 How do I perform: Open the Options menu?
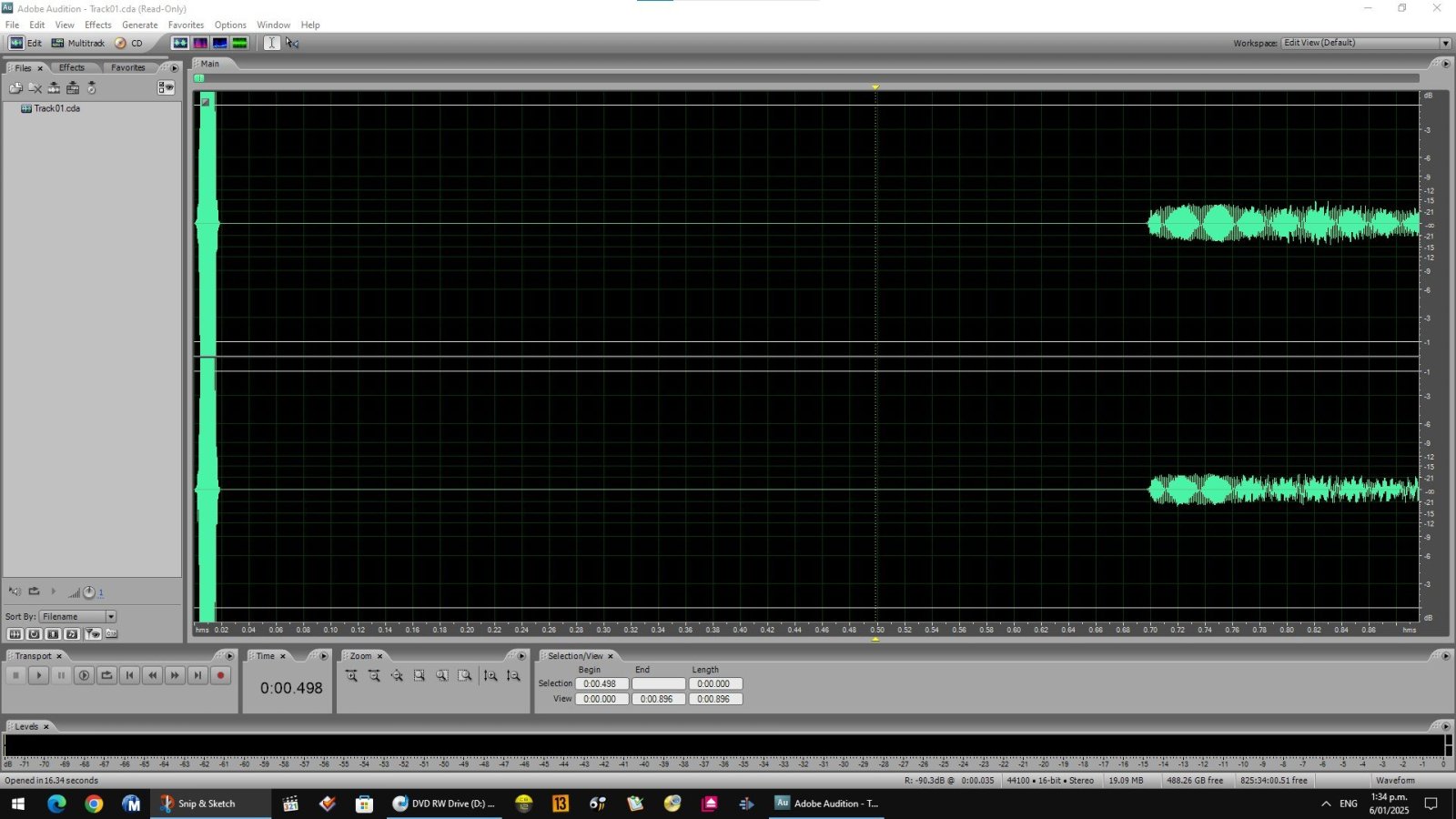[230, 25]
